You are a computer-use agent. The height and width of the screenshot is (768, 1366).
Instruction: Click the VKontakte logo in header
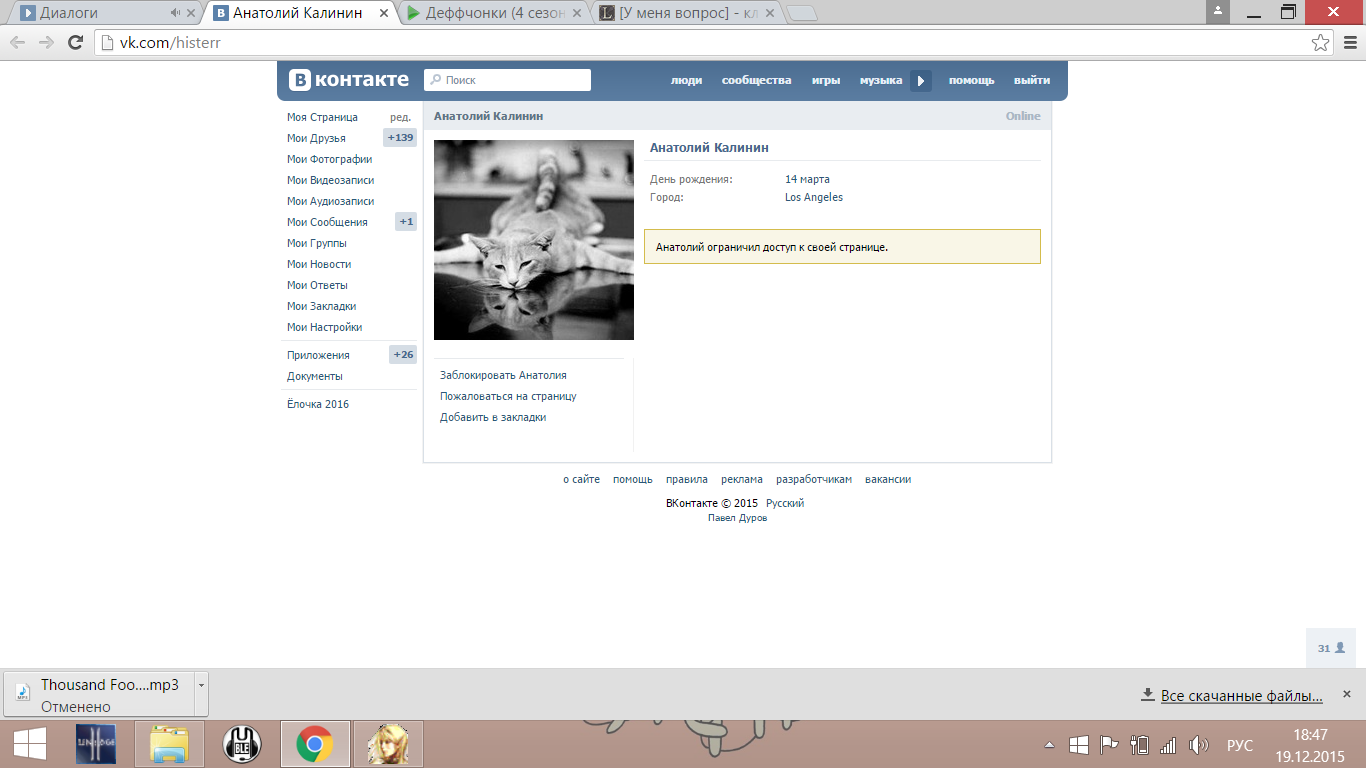349,80
